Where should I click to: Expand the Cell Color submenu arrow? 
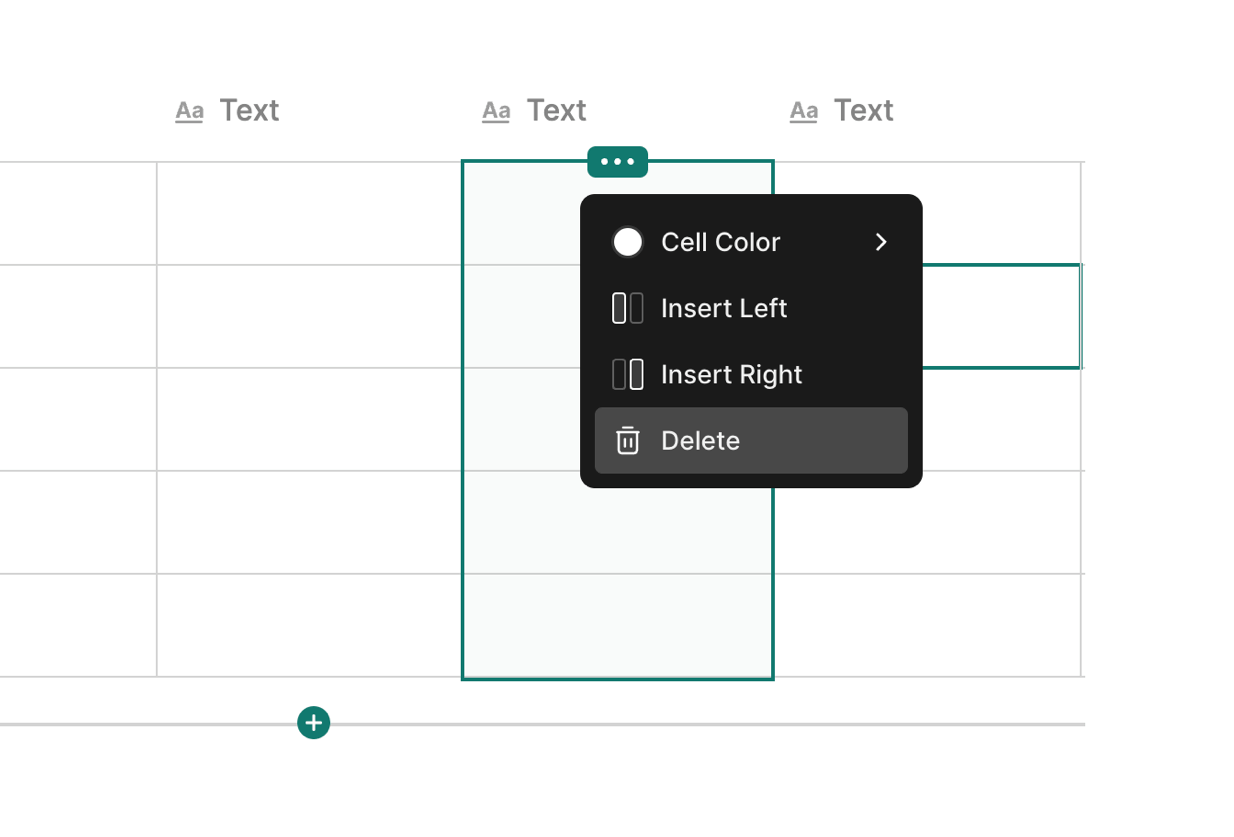(881, 242)
